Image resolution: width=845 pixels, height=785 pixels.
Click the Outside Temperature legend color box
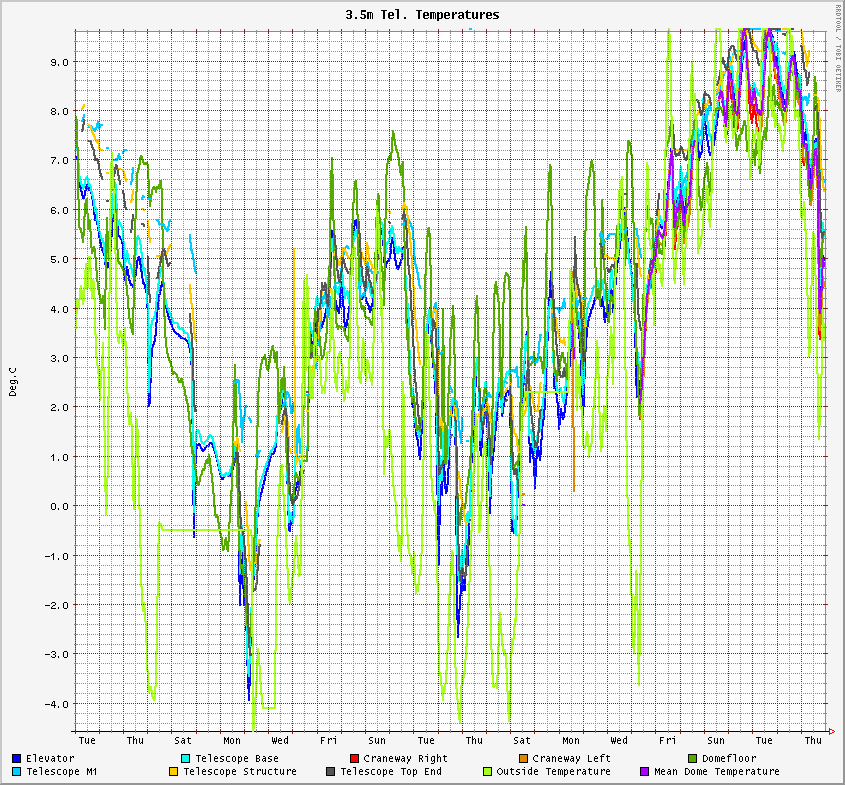[x=488, y=772]
